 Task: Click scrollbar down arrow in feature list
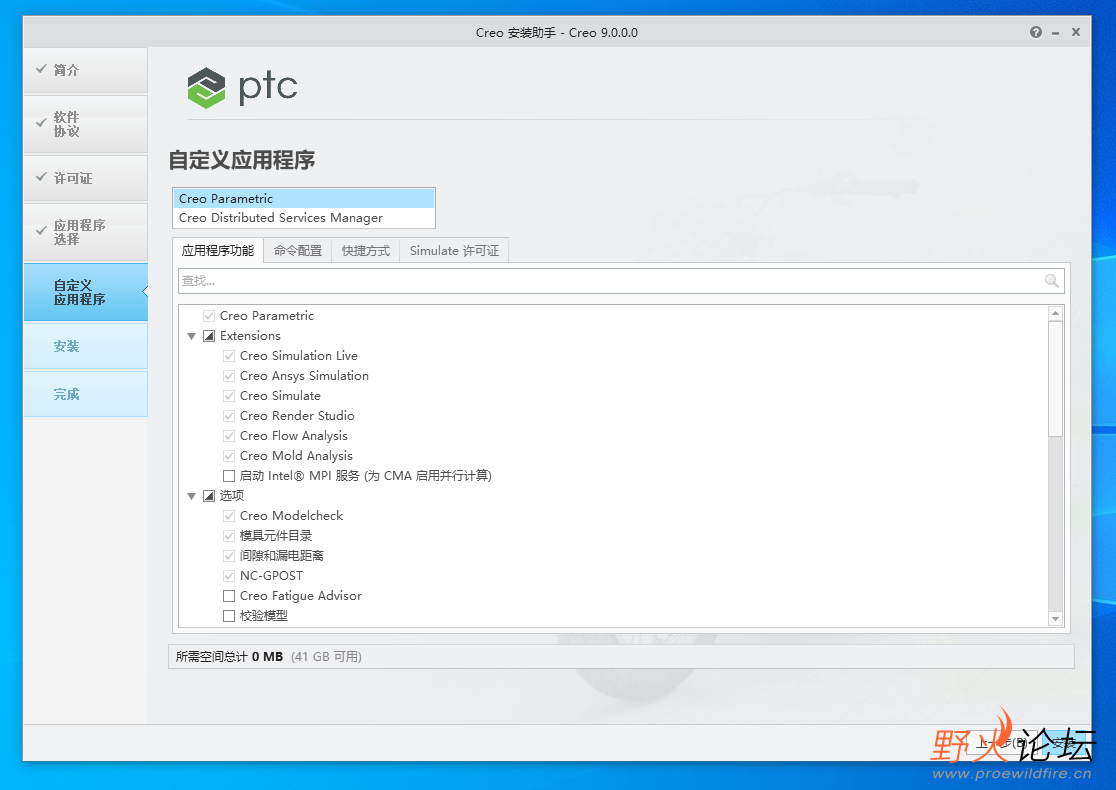(1056, 619)
